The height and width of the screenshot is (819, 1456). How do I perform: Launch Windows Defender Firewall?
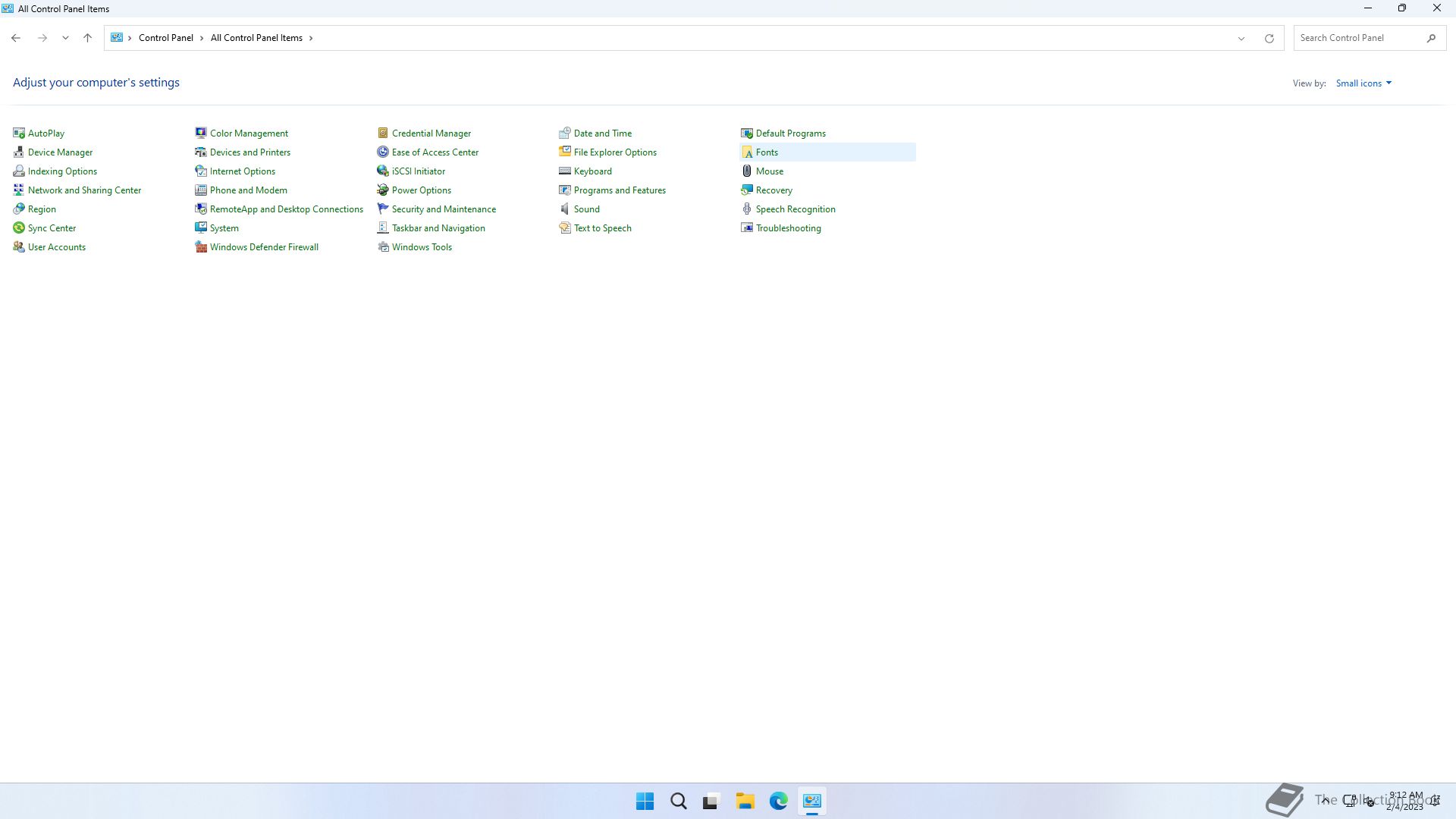point(264,246)
